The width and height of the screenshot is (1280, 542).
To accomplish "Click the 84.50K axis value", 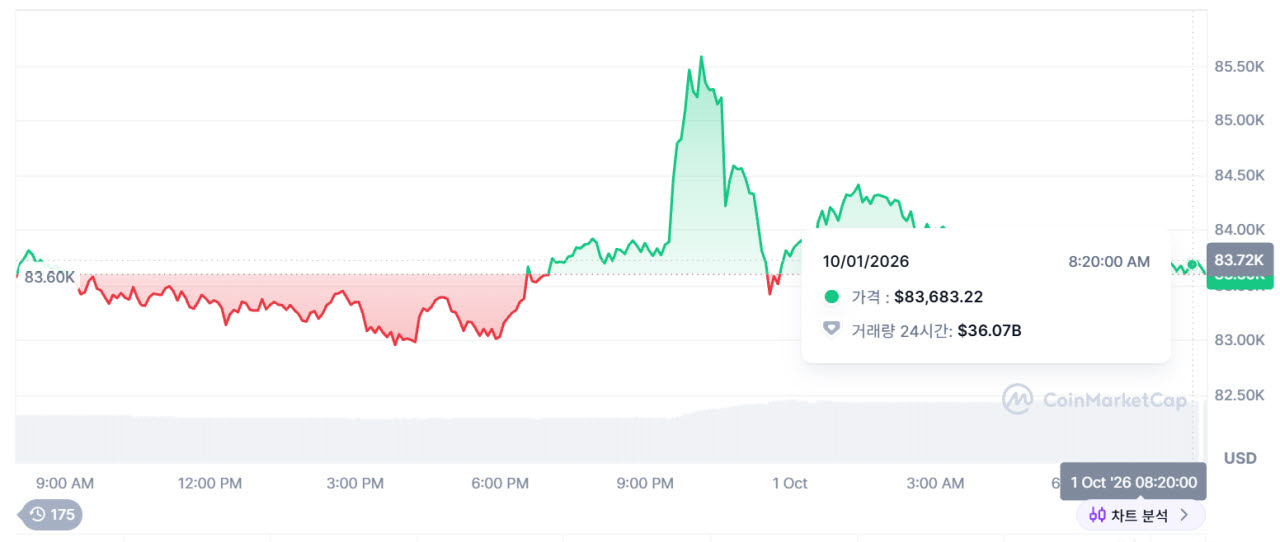I will click(x=1239, y=175).
